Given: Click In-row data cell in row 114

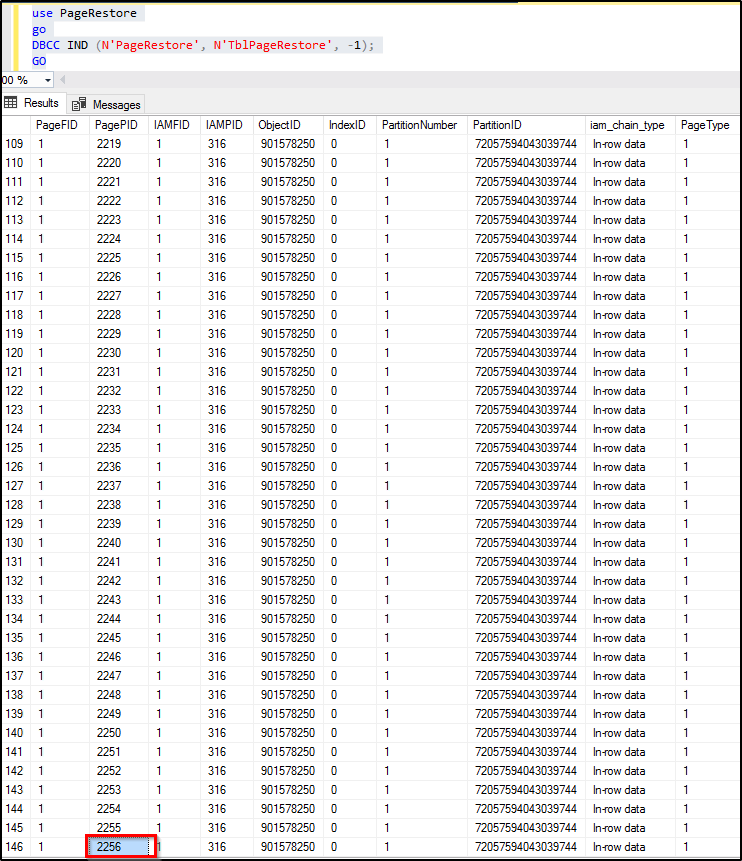Looking at the screenshot, I should [630, 239].
